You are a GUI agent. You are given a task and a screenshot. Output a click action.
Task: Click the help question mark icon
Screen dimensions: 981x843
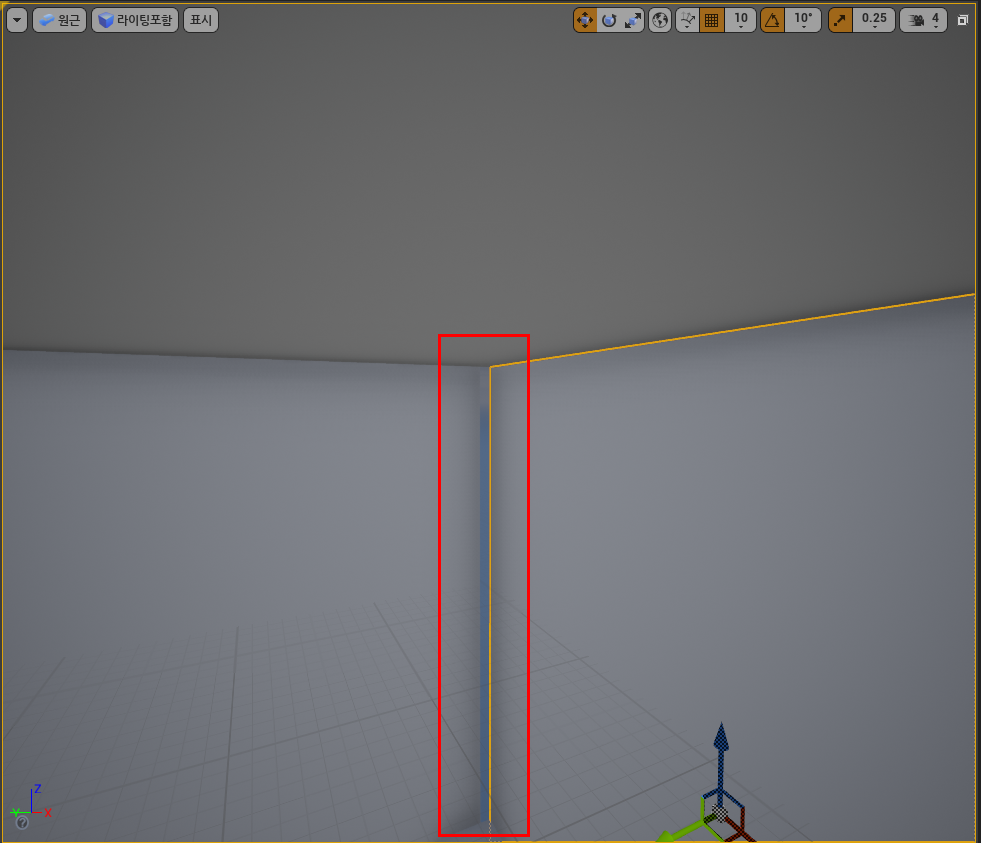(22, 822)
